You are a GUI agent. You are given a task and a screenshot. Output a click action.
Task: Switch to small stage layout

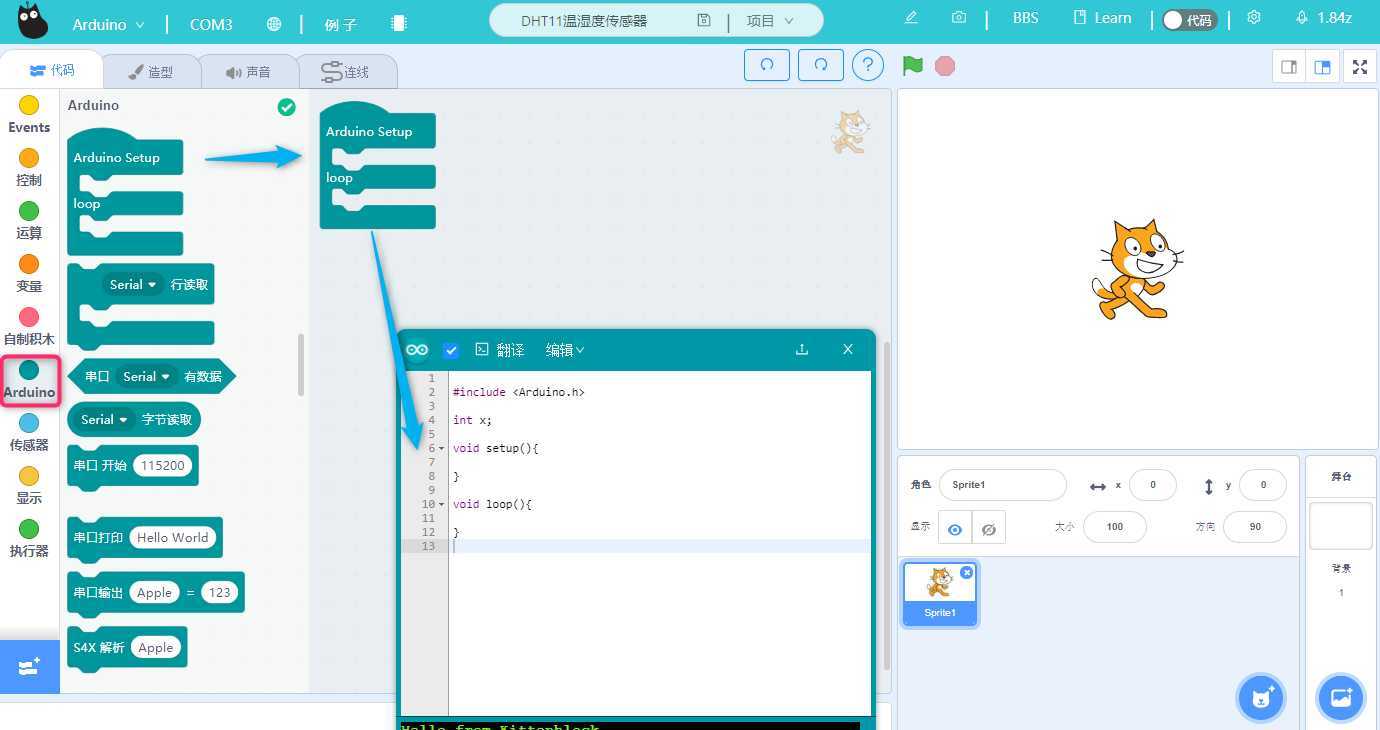coord(1289,67)
